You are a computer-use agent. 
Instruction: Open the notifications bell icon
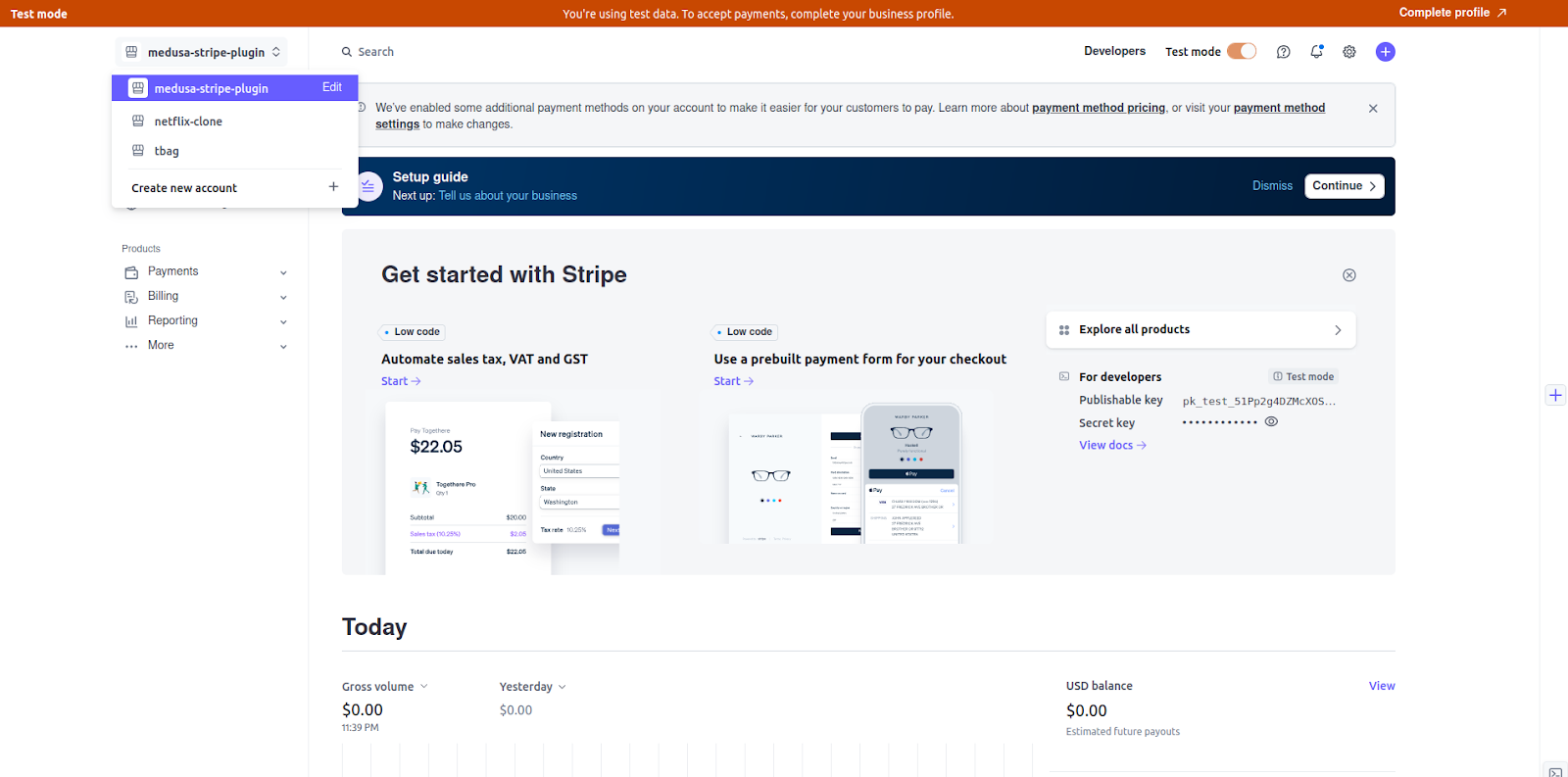1316,52
